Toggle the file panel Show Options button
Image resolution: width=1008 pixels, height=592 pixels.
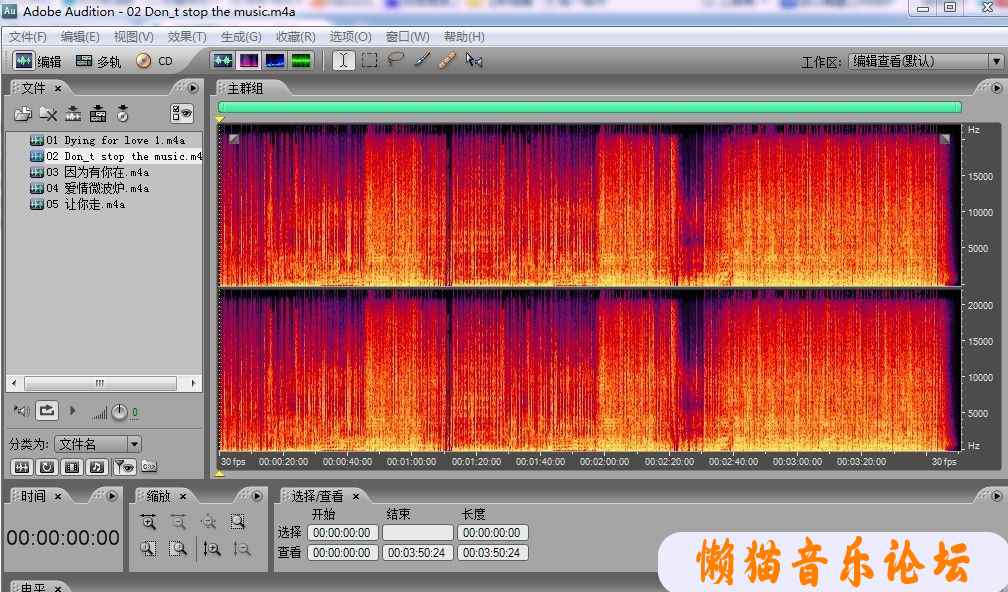click(x=182, y=114)
